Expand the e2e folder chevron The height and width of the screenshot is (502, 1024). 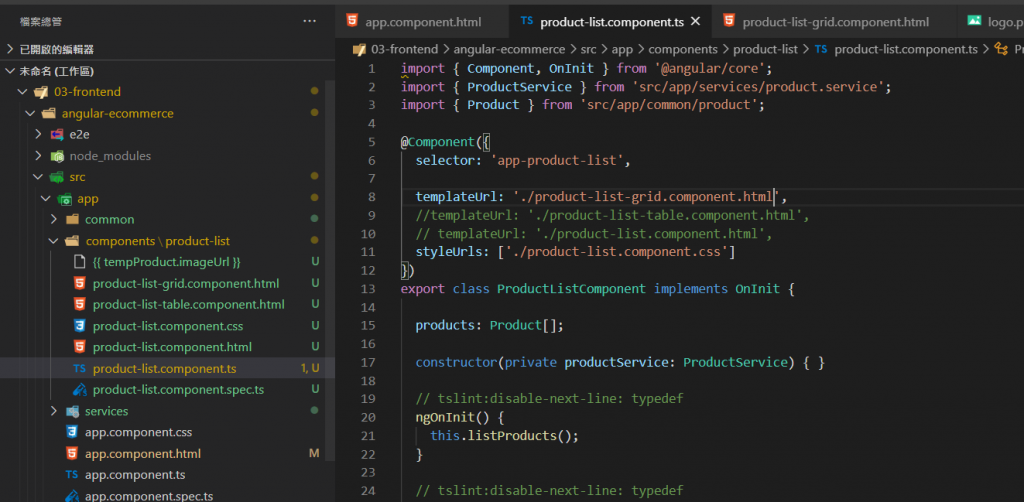pos(39,134)
